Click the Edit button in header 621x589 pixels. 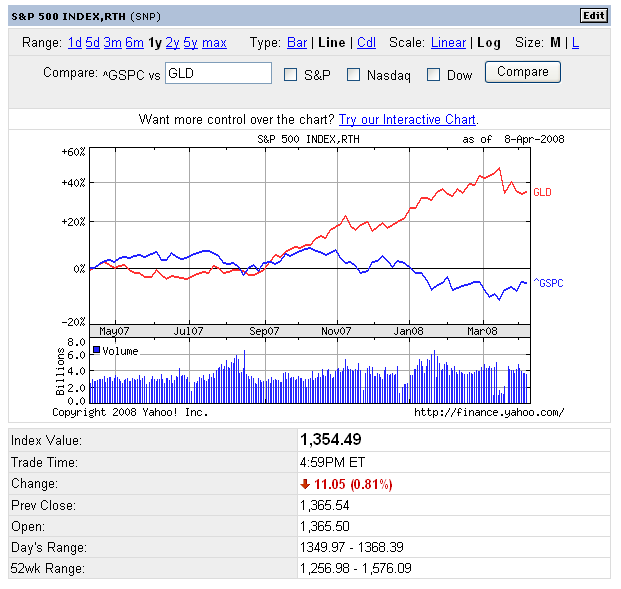pos(593,15)
